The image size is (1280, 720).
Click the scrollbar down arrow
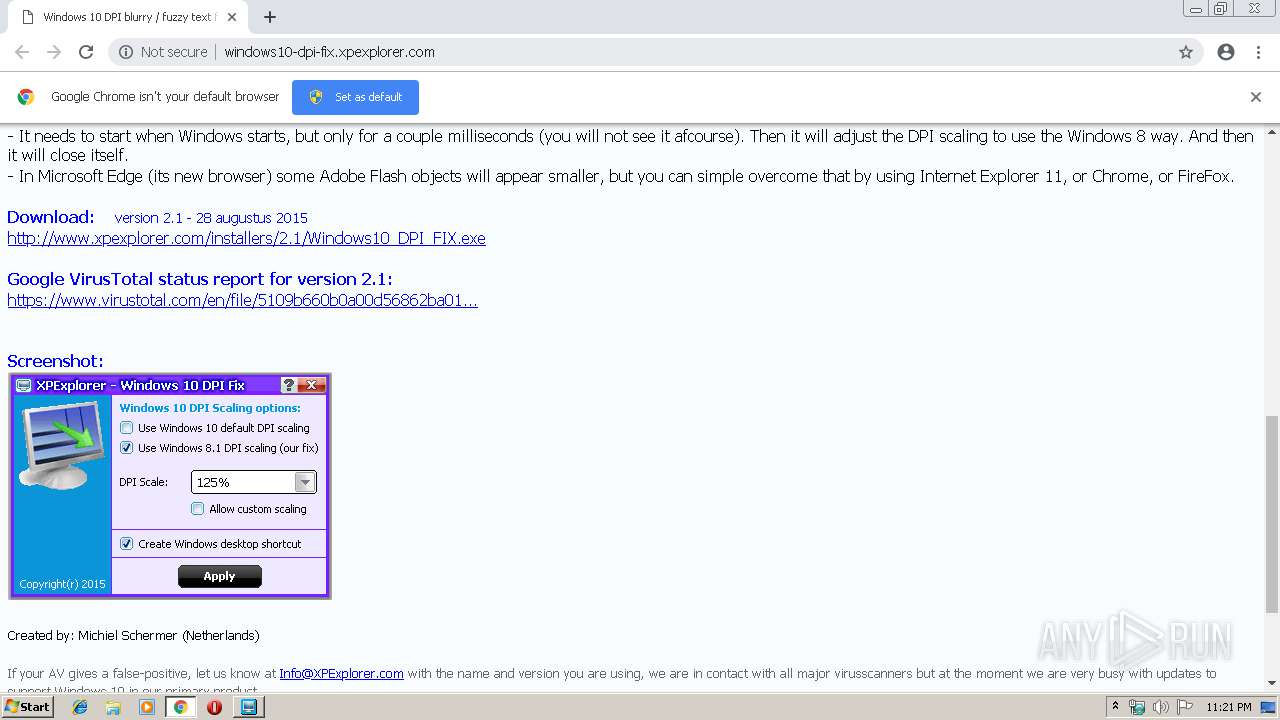(x=1272, y=684)
